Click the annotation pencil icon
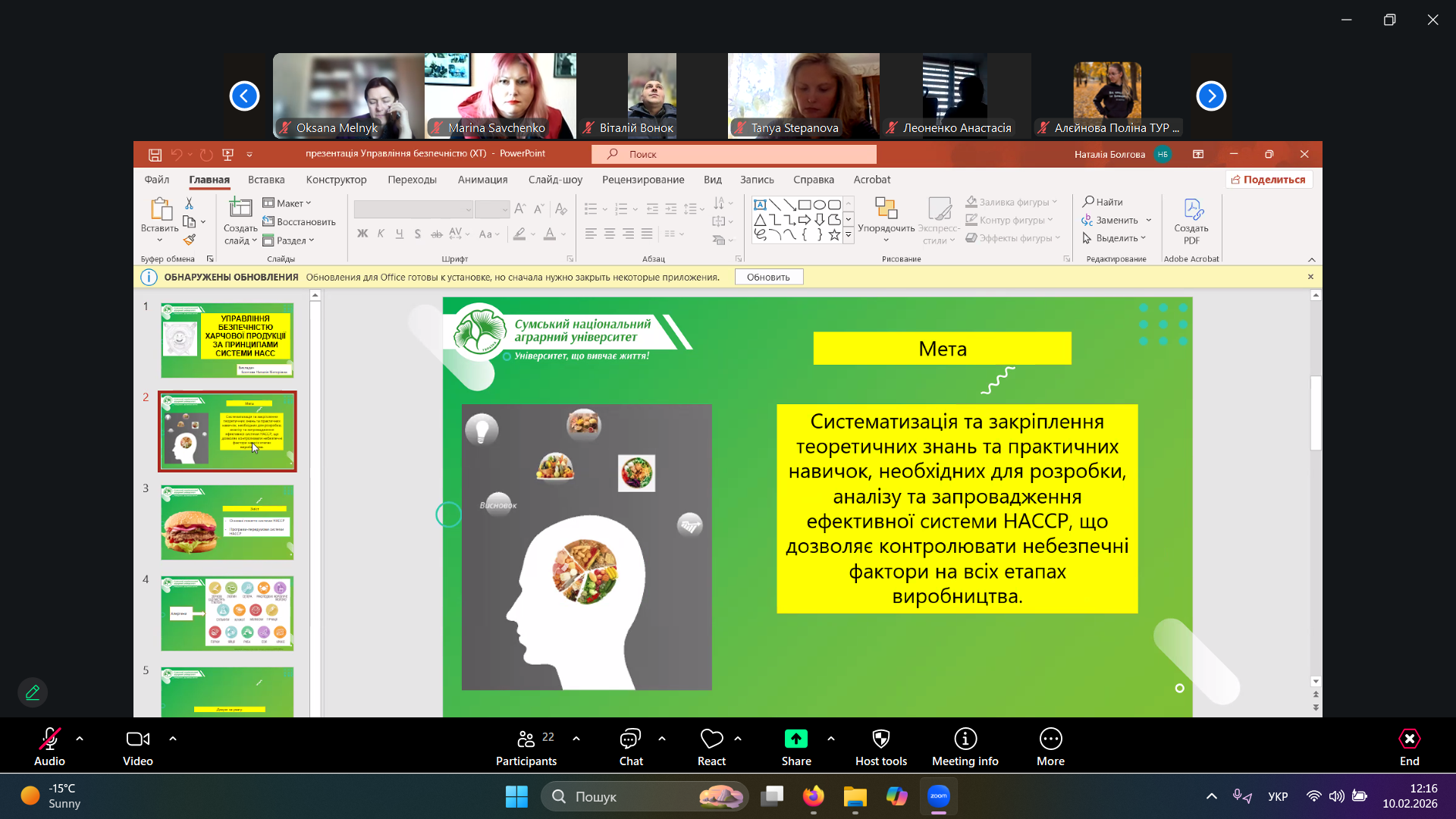The height and width of the screenshot is (819, 1456). (x=33, y=692)
